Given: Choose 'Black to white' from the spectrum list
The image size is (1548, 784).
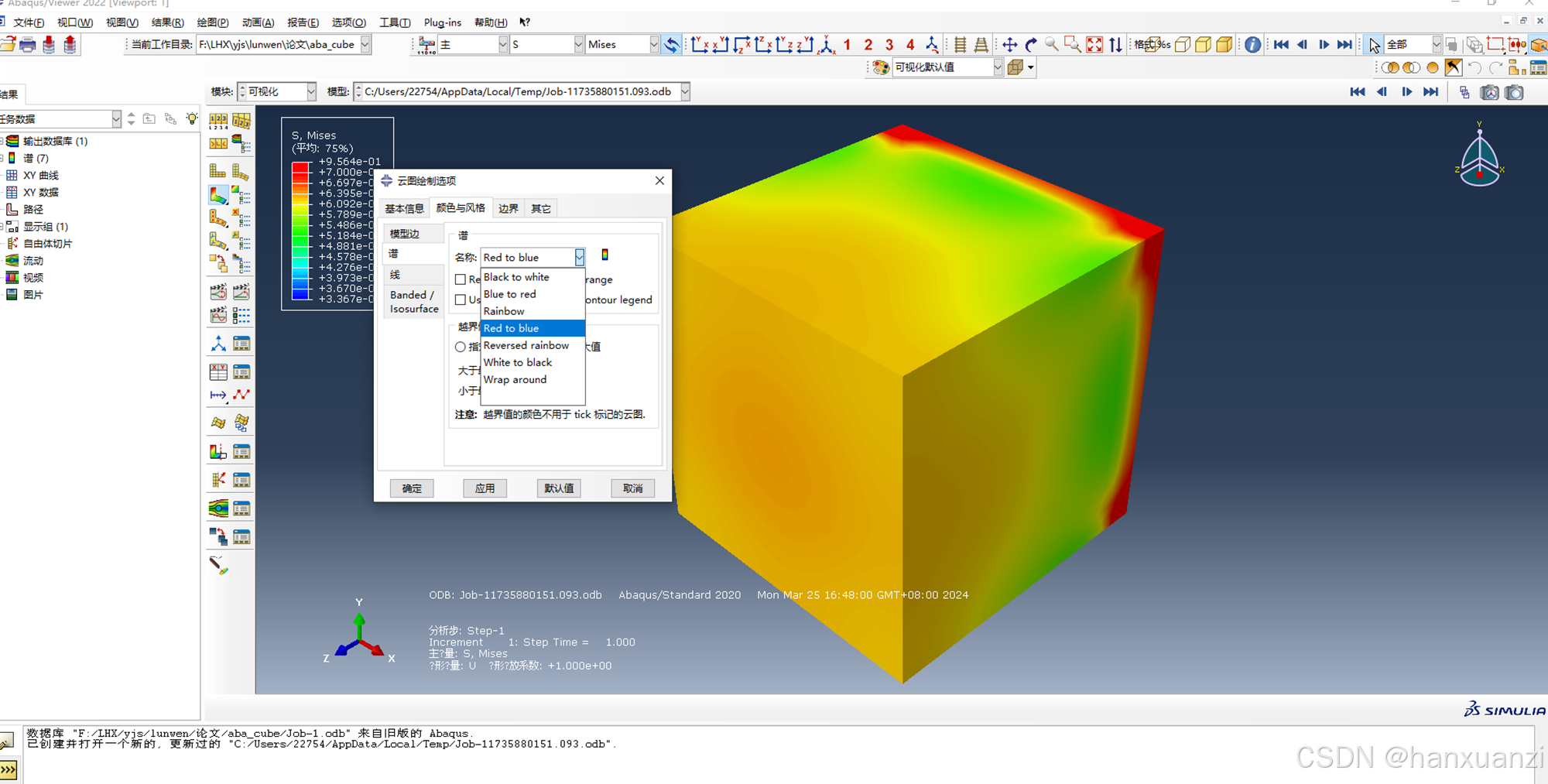Looking at the screenshot, I should (x=533, y=277).
